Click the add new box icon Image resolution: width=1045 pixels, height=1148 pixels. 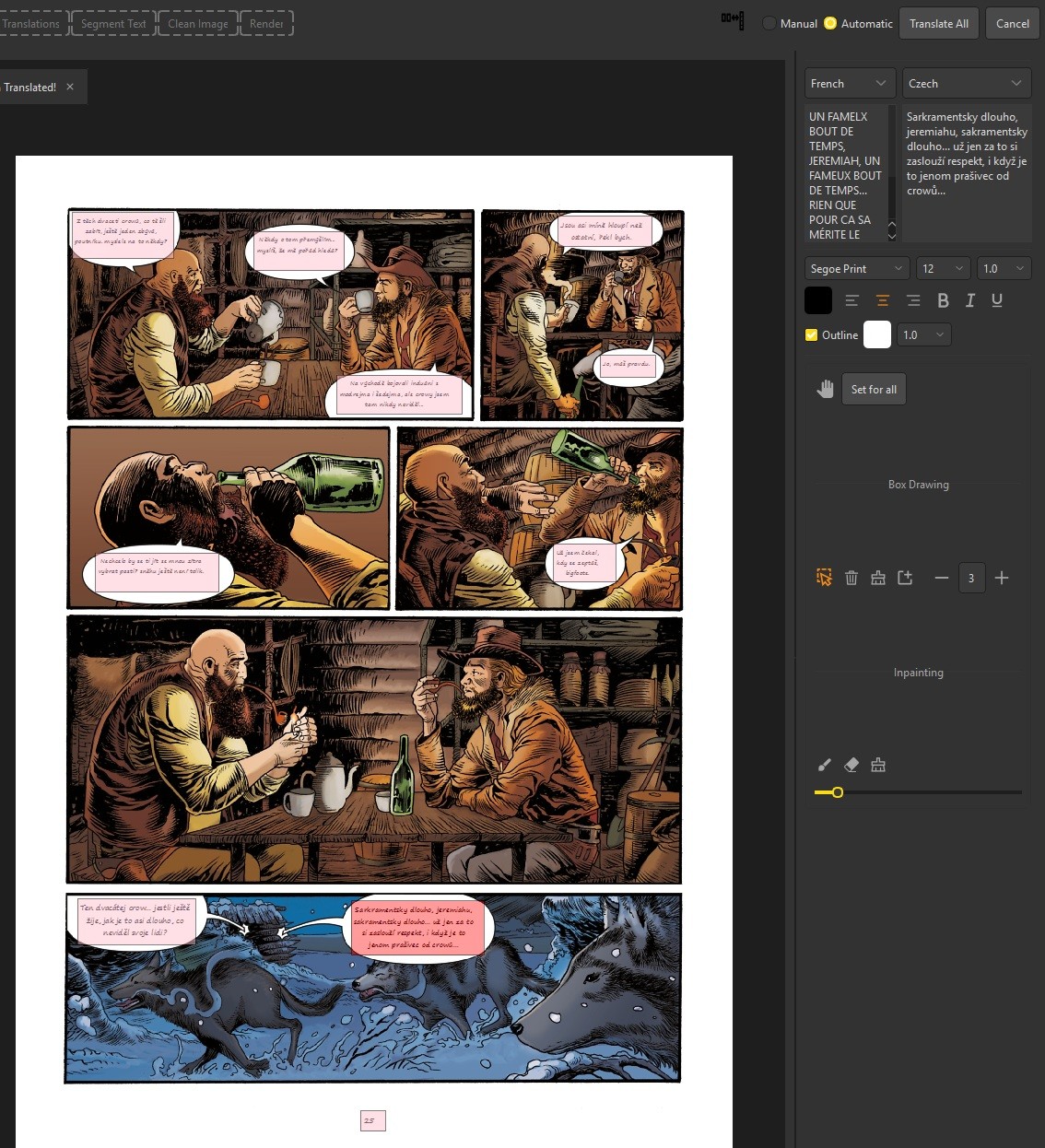905,578
